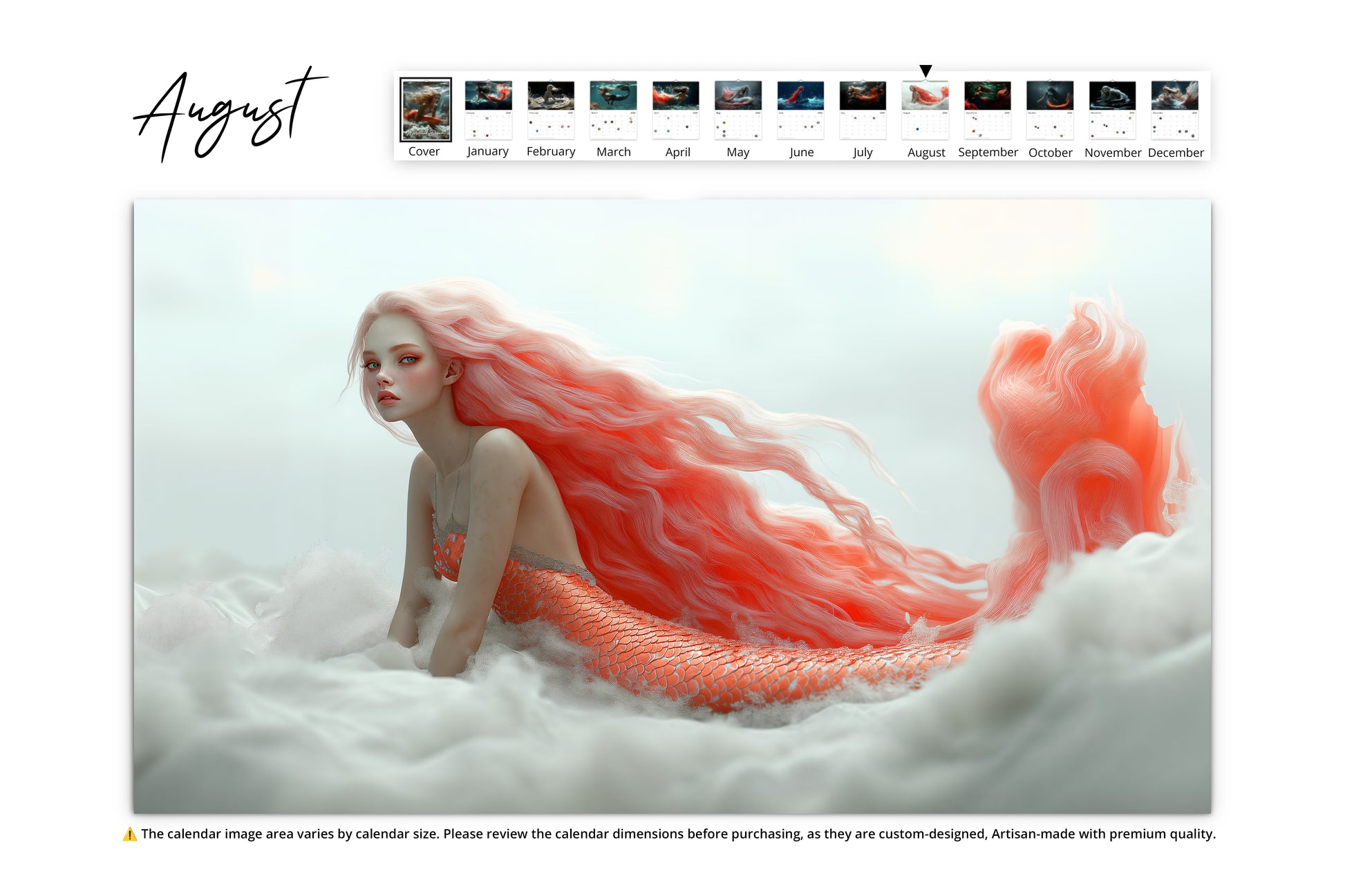
Task: Click the 'June' label text
Action: (801, 153)
